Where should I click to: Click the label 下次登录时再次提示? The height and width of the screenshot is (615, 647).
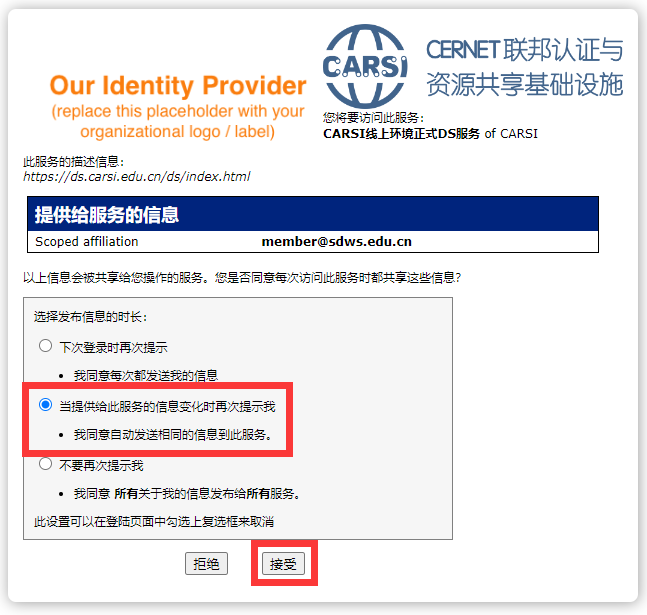[x=113, y=348]
